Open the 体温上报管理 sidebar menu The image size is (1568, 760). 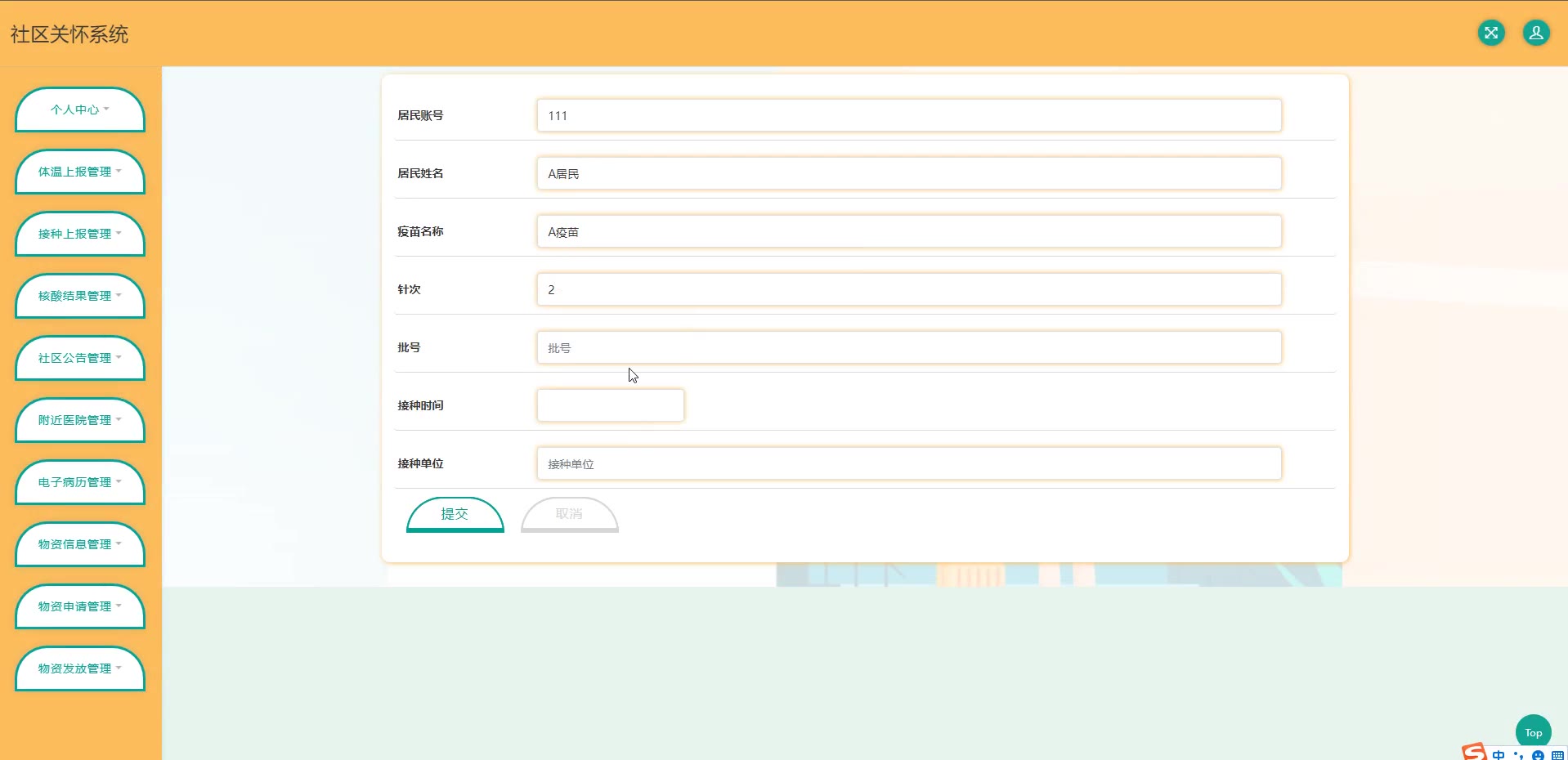[x=80, y=172]
